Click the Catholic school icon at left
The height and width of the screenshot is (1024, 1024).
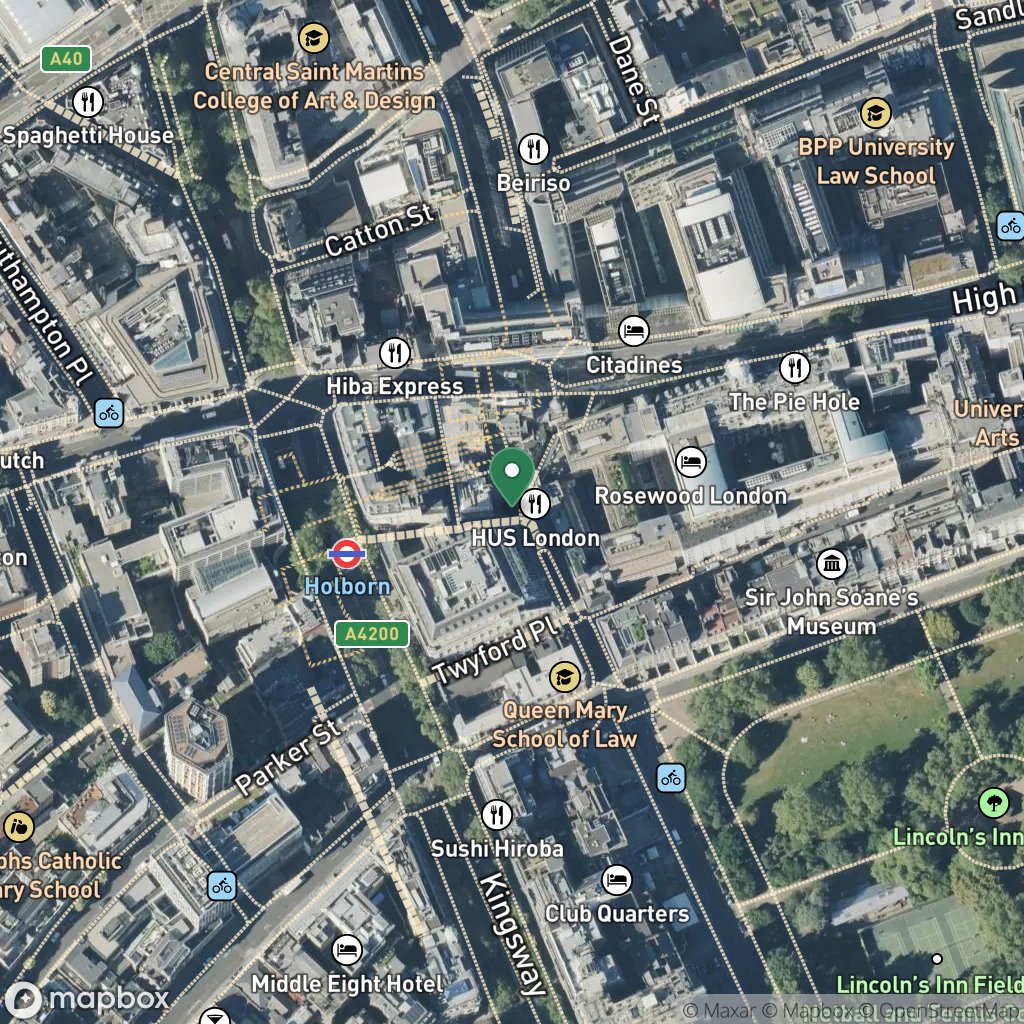[x=19, y=827]
